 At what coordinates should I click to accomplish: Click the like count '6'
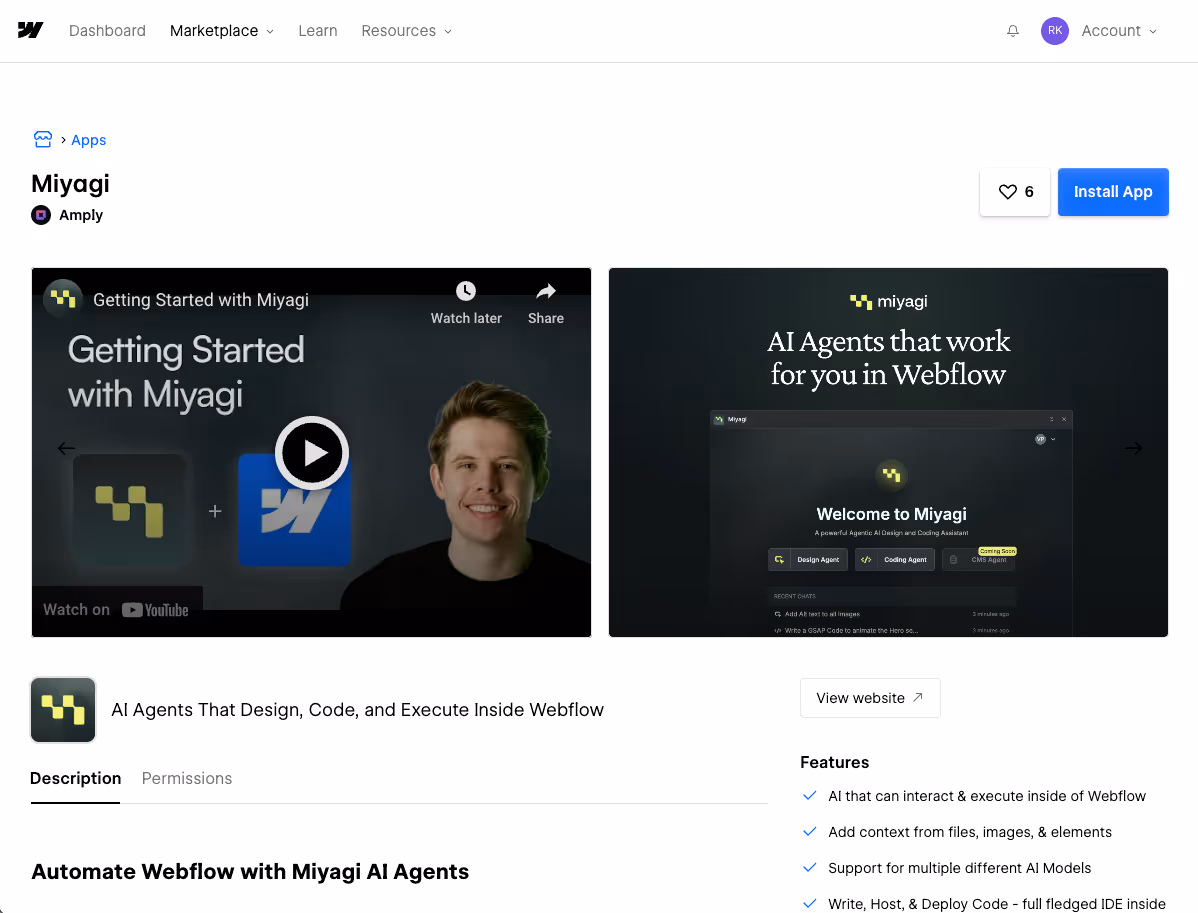(1029, 192)
